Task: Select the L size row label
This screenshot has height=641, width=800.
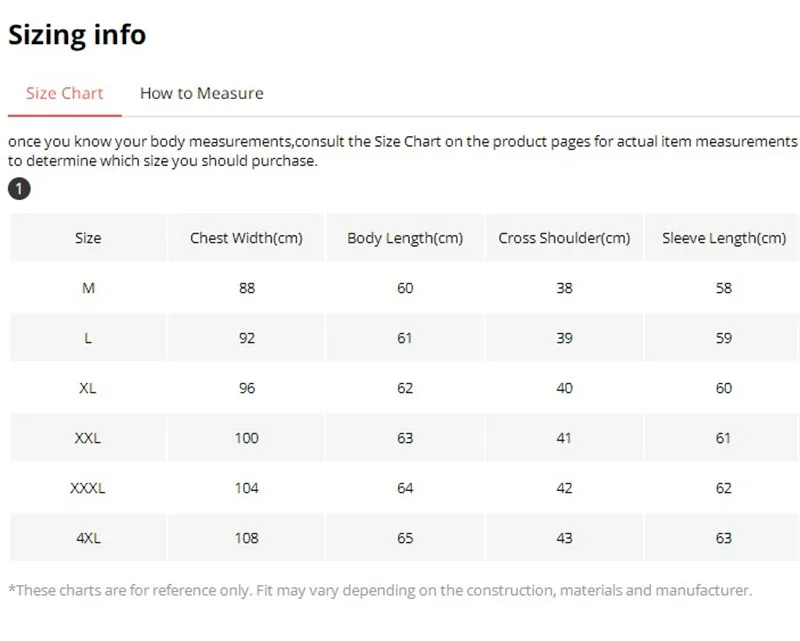Action: click(88, 338)
